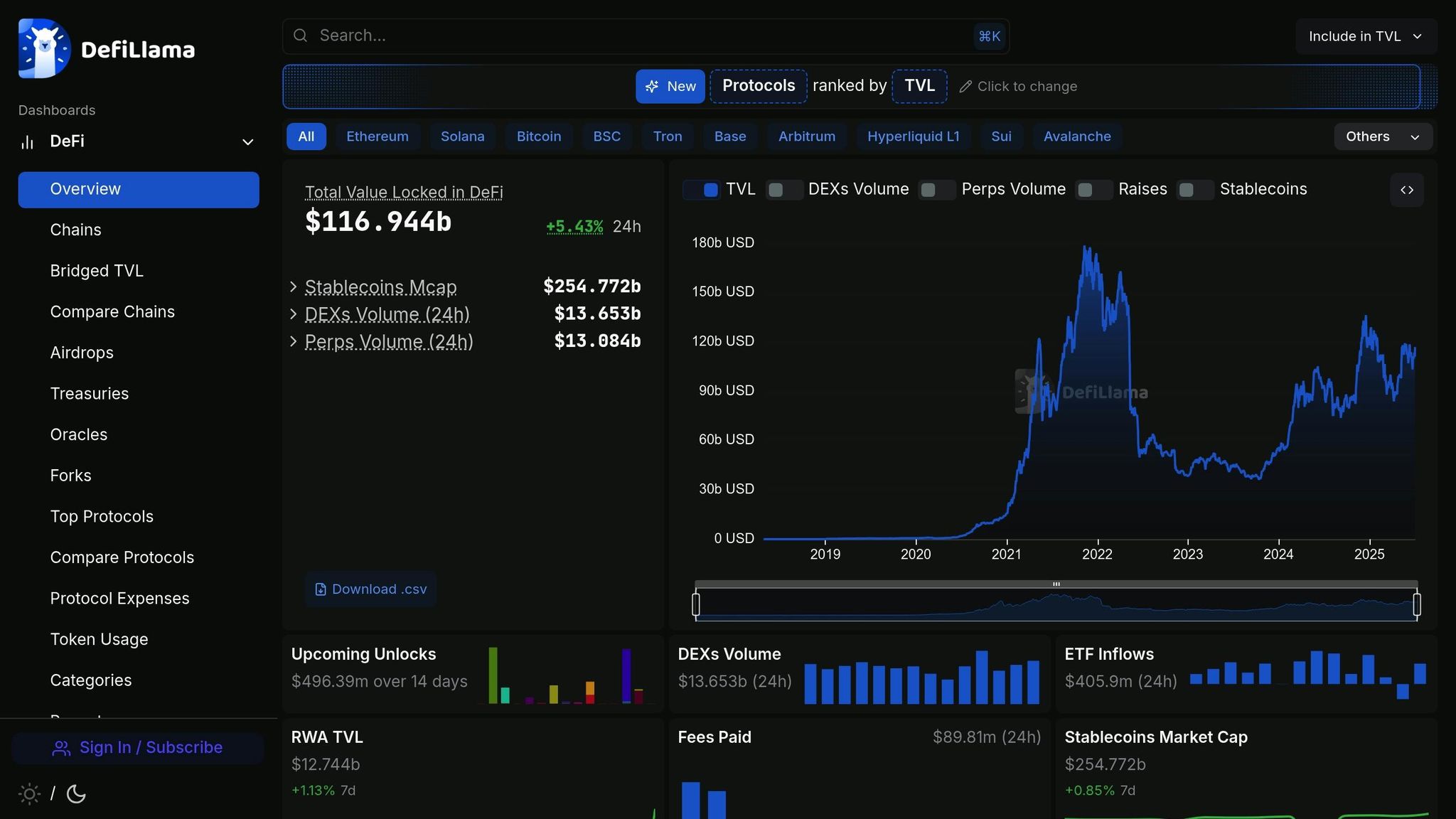
Task: Click the ⌘K shortcut badge
Action: click(989, 36)
